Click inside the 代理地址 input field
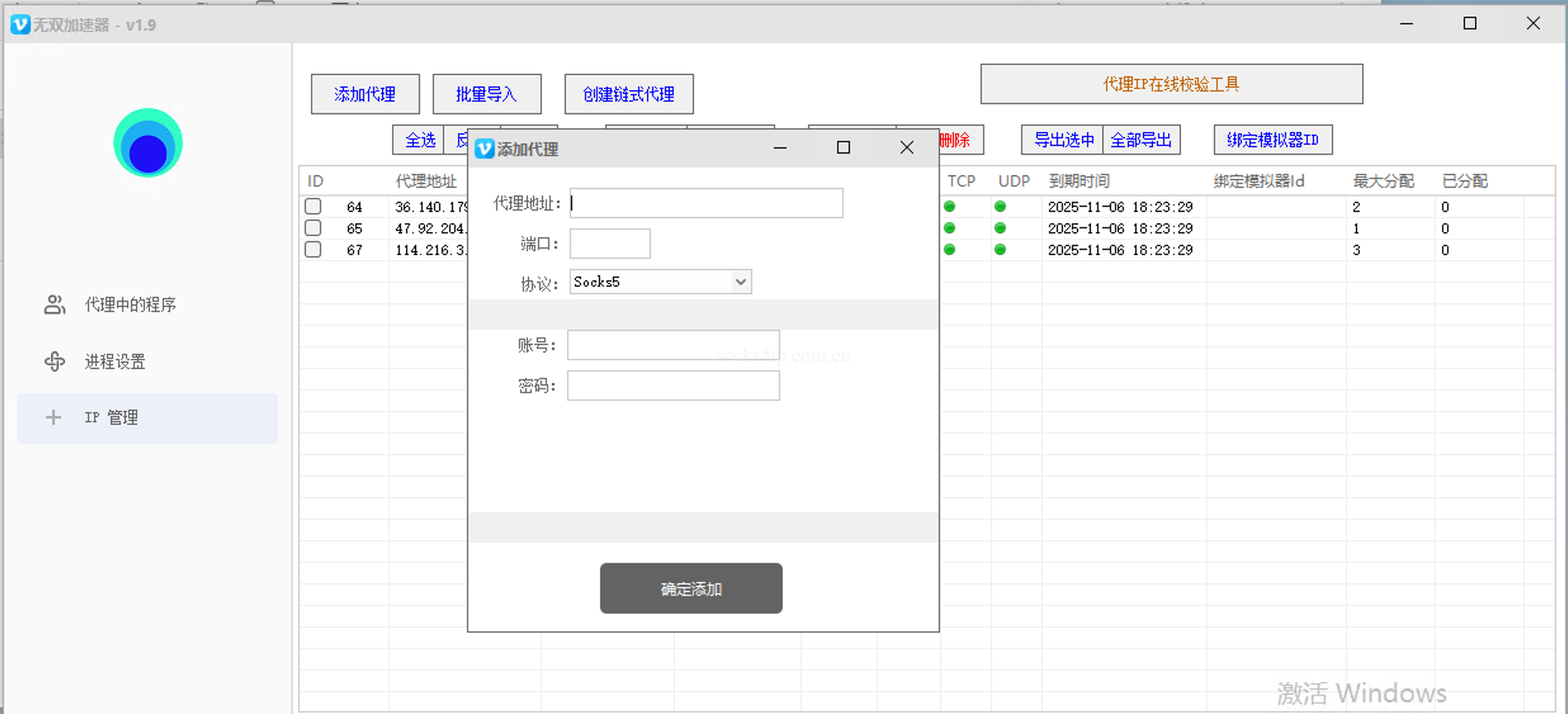The width and height of the screenshot is (1568, 714). pyautogui.click(x=705, y=204)
